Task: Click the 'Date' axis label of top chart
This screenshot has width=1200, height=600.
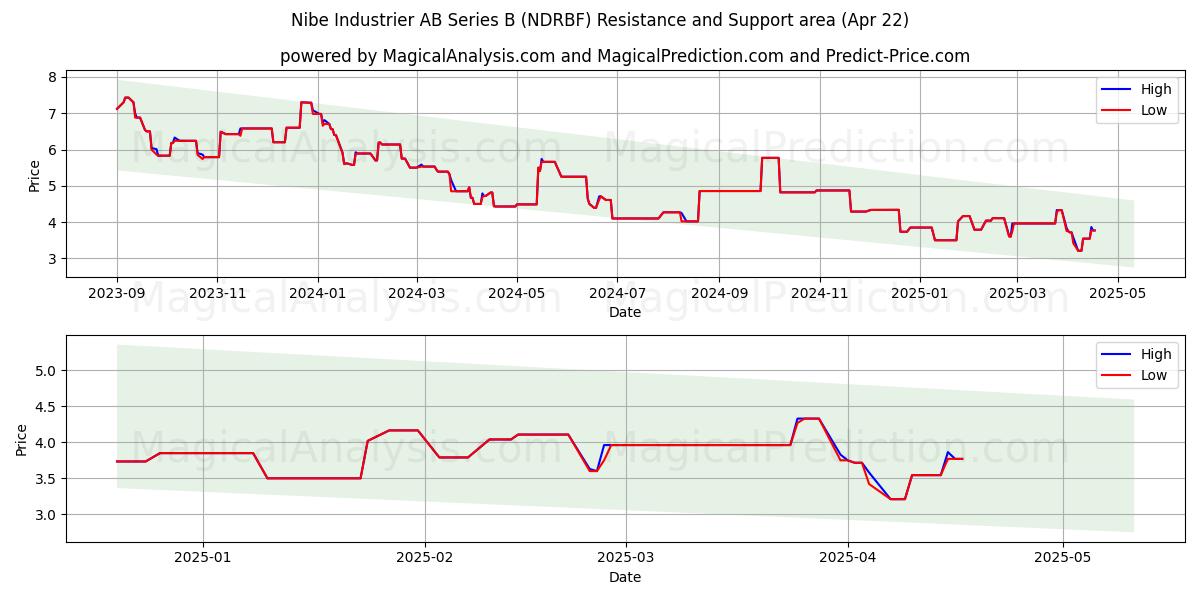Action: (625, 313)
